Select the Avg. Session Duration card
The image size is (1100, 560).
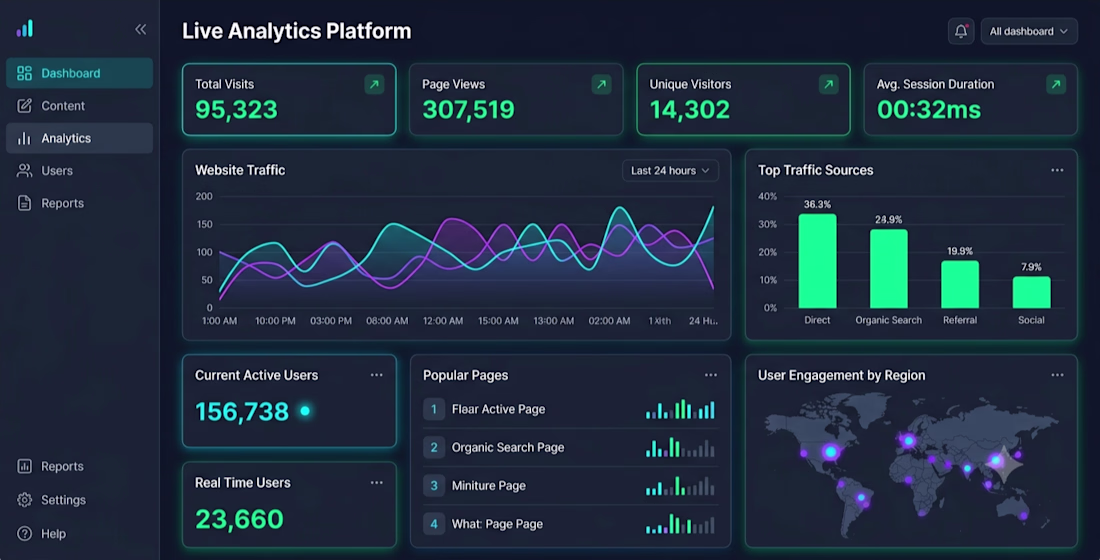point(971,100)
